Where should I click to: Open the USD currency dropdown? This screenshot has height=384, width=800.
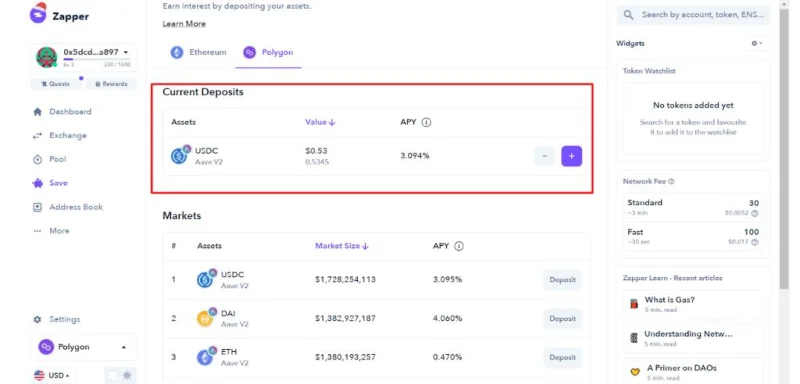[53, 375]
